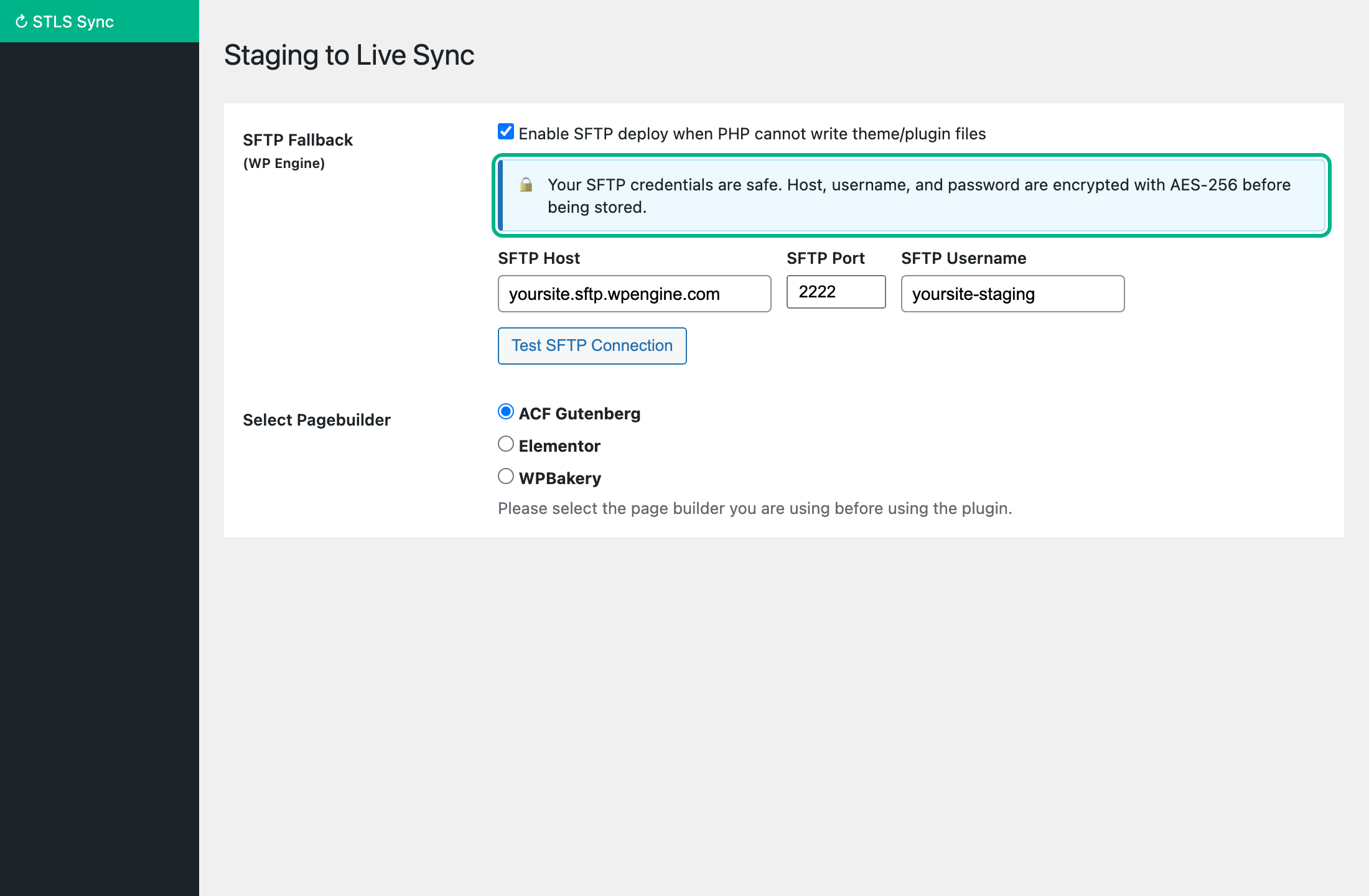Select the ACF Gutenberg radio option
Image resolution: width=1369 pixels, height=896 pixels.
click(506, 412)
